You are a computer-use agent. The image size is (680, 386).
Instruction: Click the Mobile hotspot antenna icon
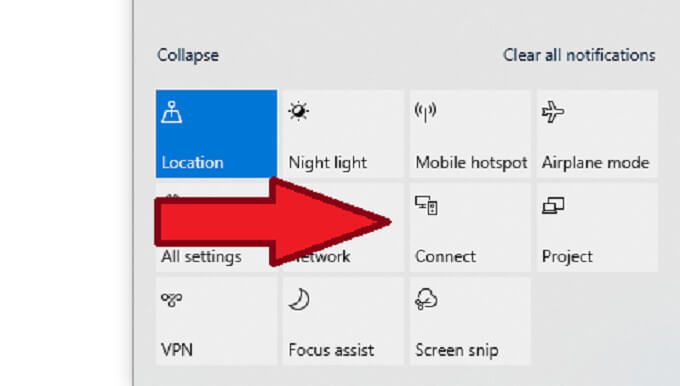(425, 112)
